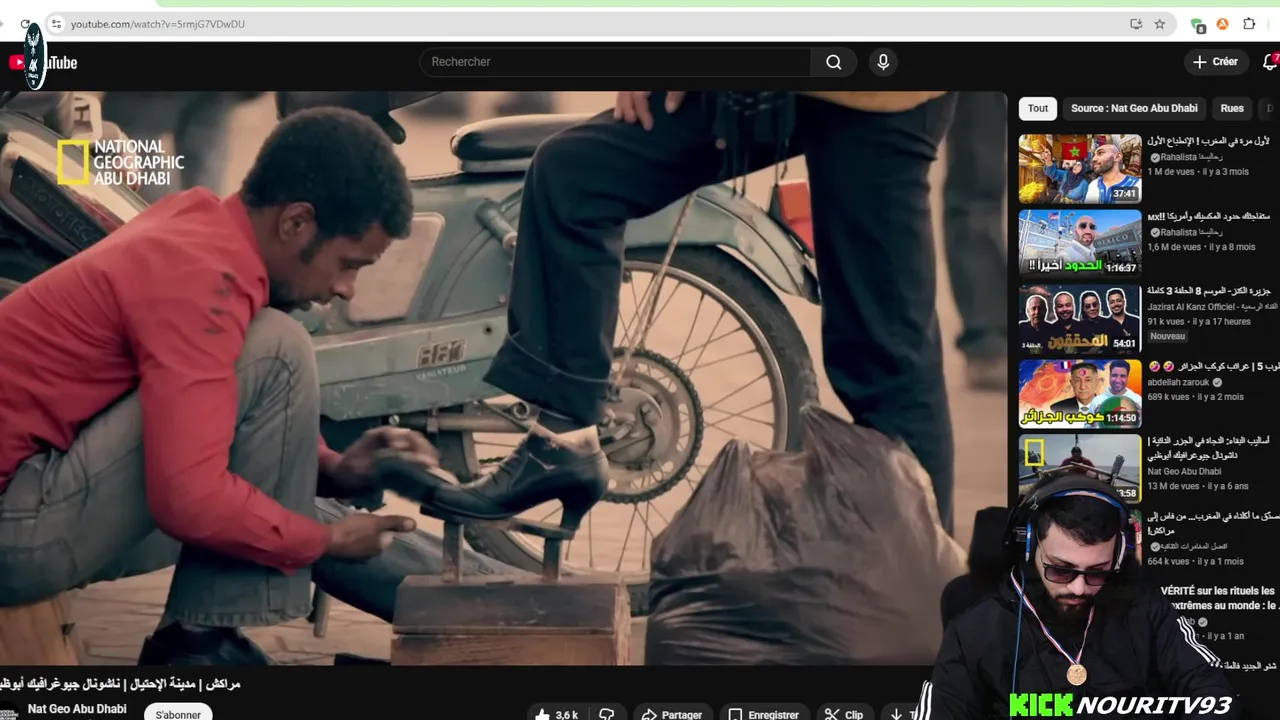Select the Rues filter chip

[x=1232, y=108]
